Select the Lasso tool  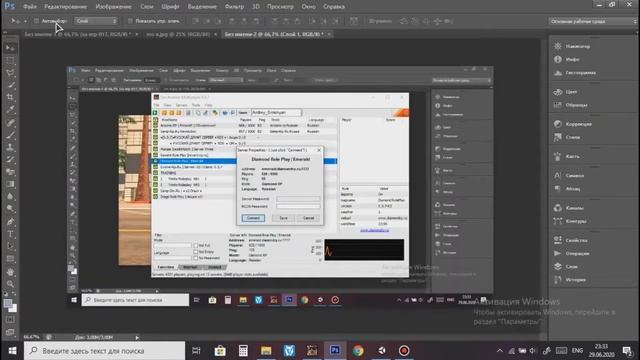click(x=10, y=73)
